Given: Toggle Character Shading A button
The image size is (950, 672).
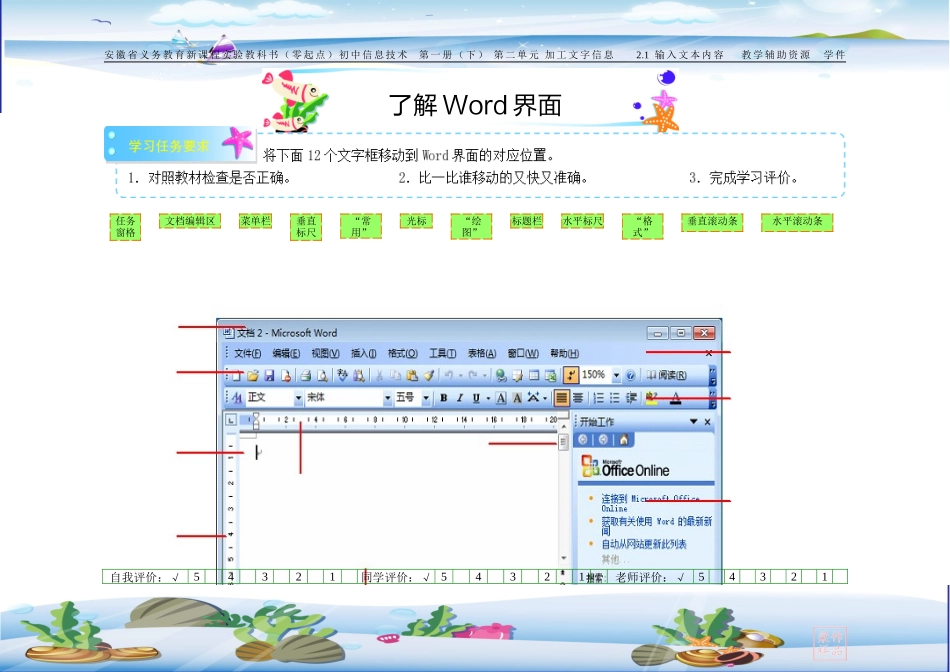Looking at the screenshot, I should [x=517, y=398].
